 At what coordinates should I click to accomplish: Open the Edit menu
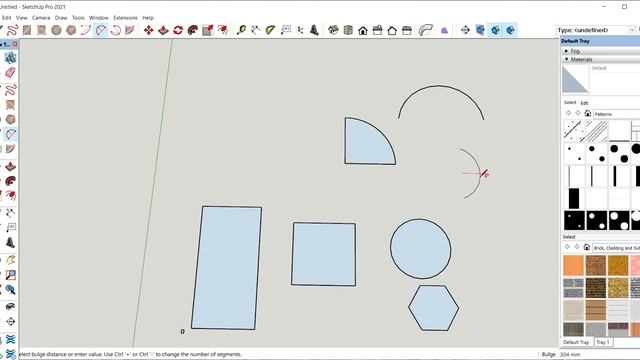[x=7, y=18]
